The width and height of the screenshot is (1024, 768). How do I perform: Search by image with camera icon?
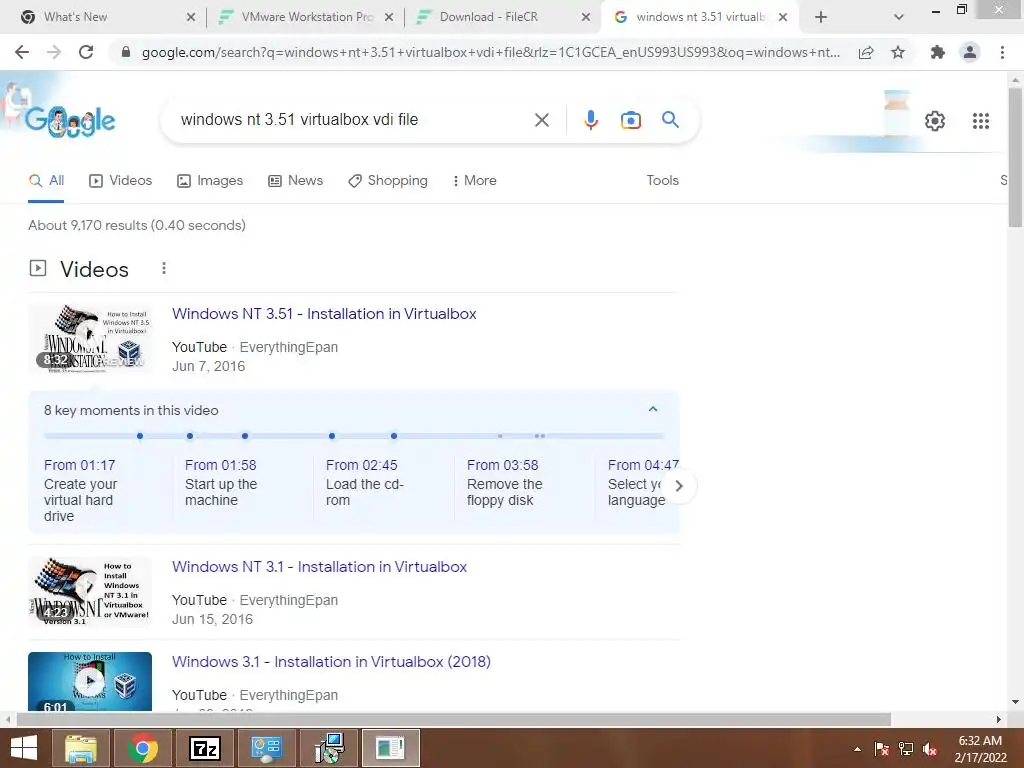coord(631,120)
